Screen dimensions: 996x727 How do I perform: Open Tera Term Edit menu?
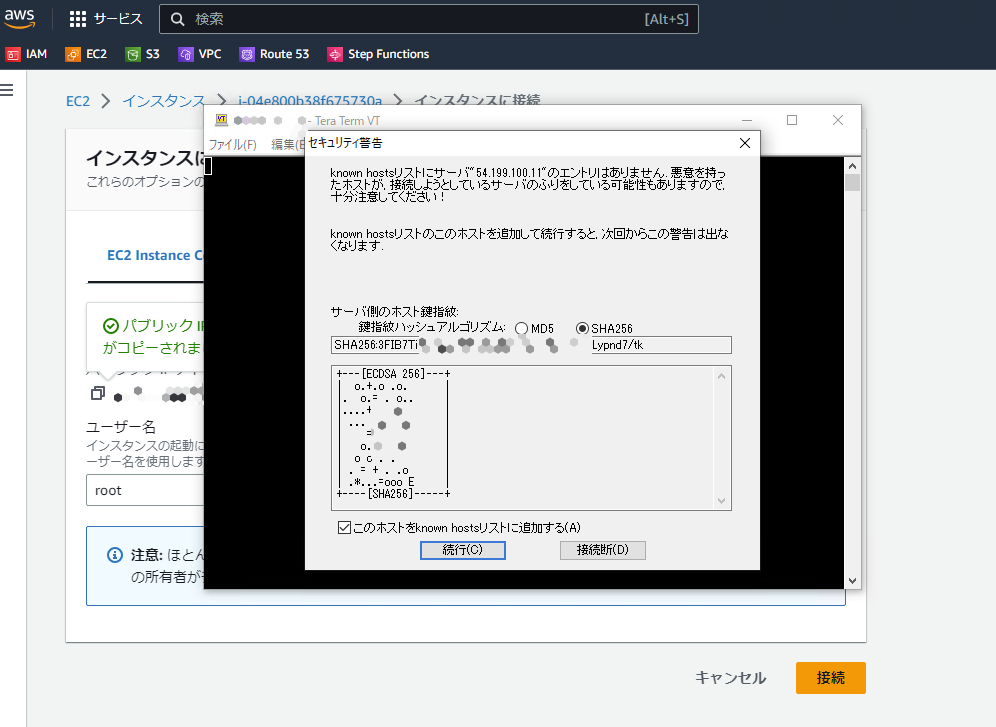click(288, 145)
